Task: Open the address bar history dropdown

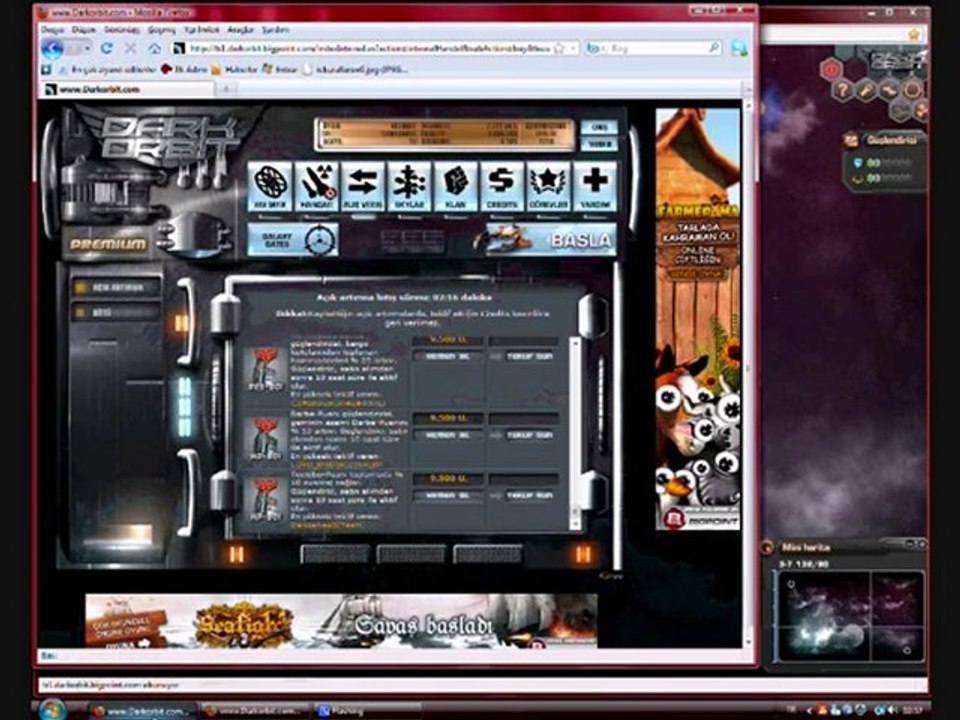Action: coord(573,48)
